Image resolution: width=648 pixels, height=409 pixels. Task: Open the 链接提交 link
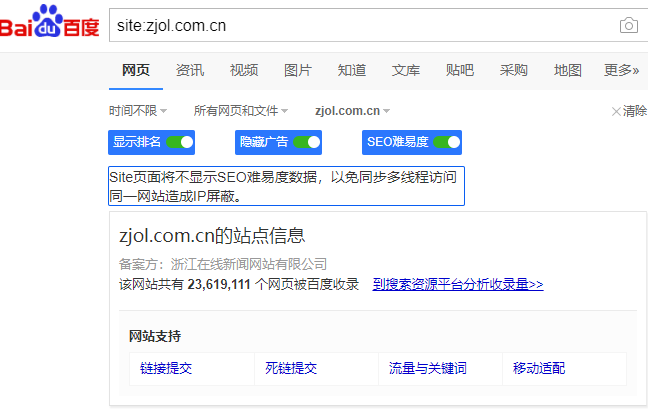click(x=166, y=368)
